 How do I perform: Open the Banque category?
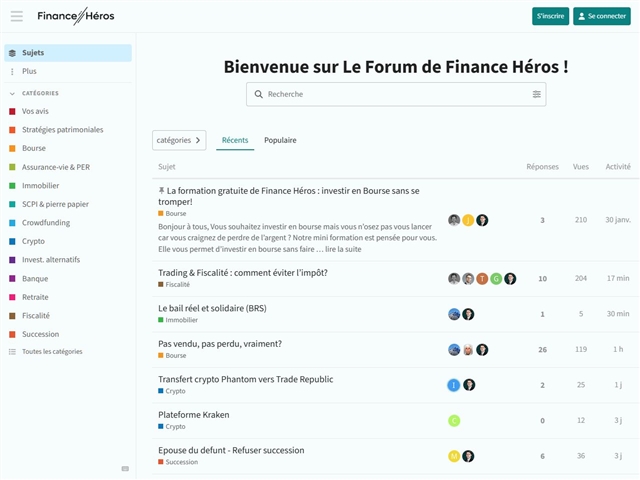[x=35, y=278]
